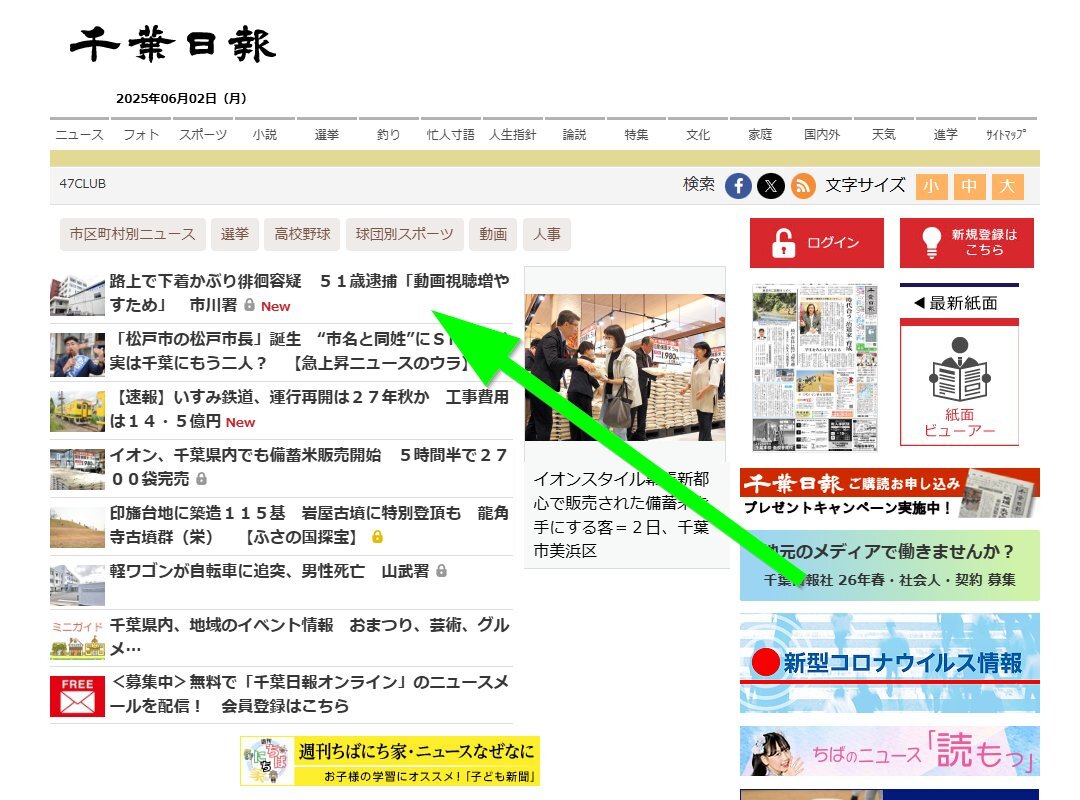The image size is (1080, 800).
Task: Open the フォト menu item
Action: [x=141, y=134]
